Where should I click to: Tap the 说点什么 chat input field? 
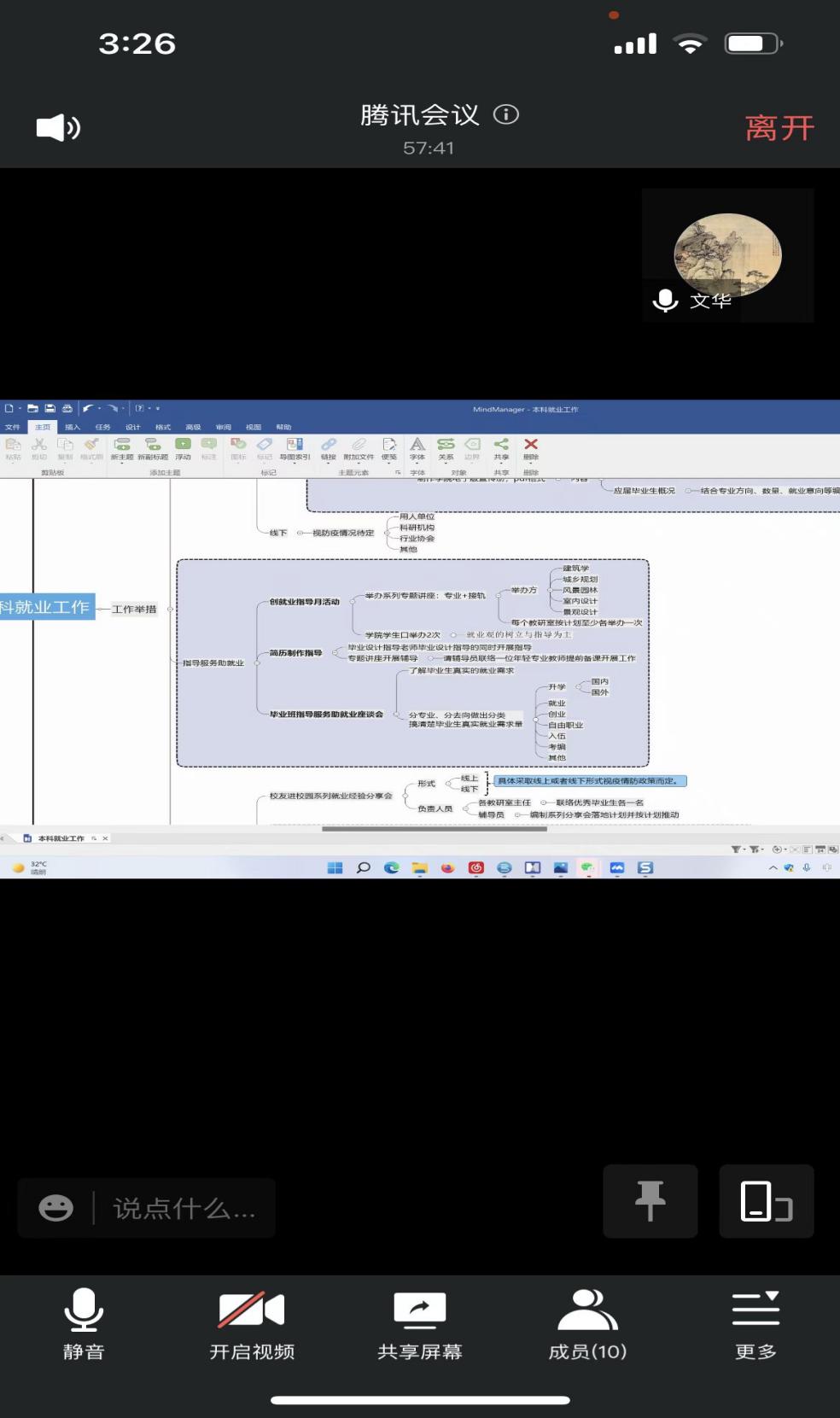pyautogui.click(x=184, y=1208)
